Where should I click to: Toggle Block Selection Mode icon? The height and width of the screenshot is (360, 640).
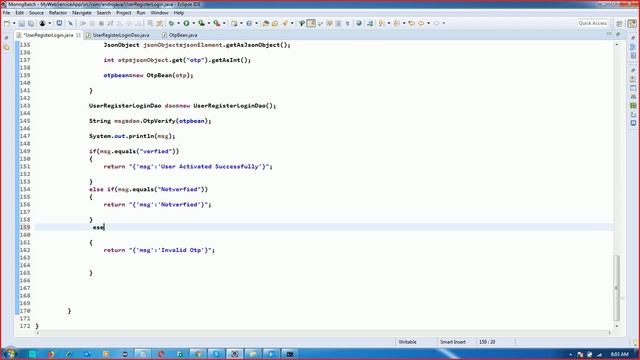click(x=338, y=24)
